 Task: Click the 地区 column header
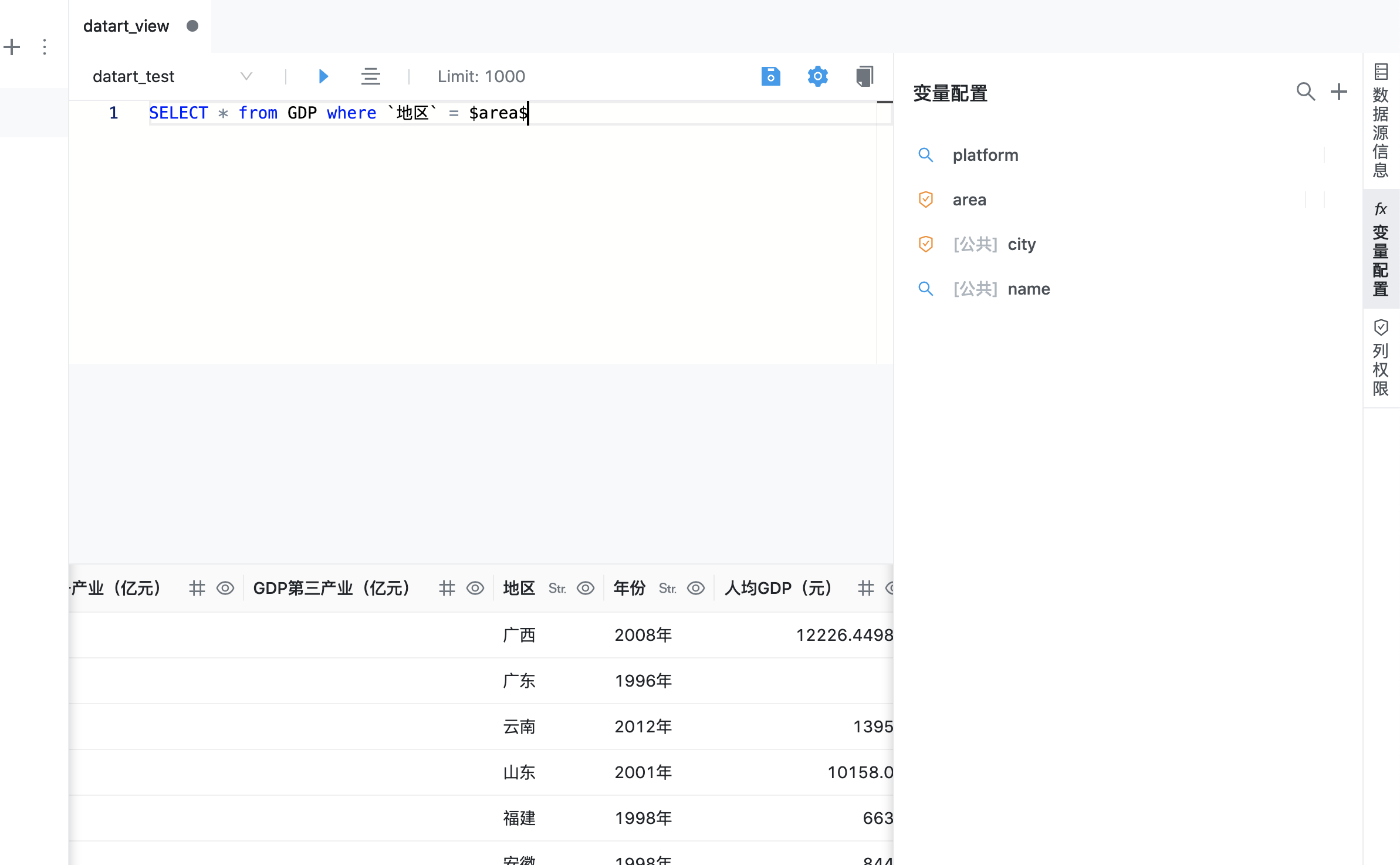tap(519, 588)
